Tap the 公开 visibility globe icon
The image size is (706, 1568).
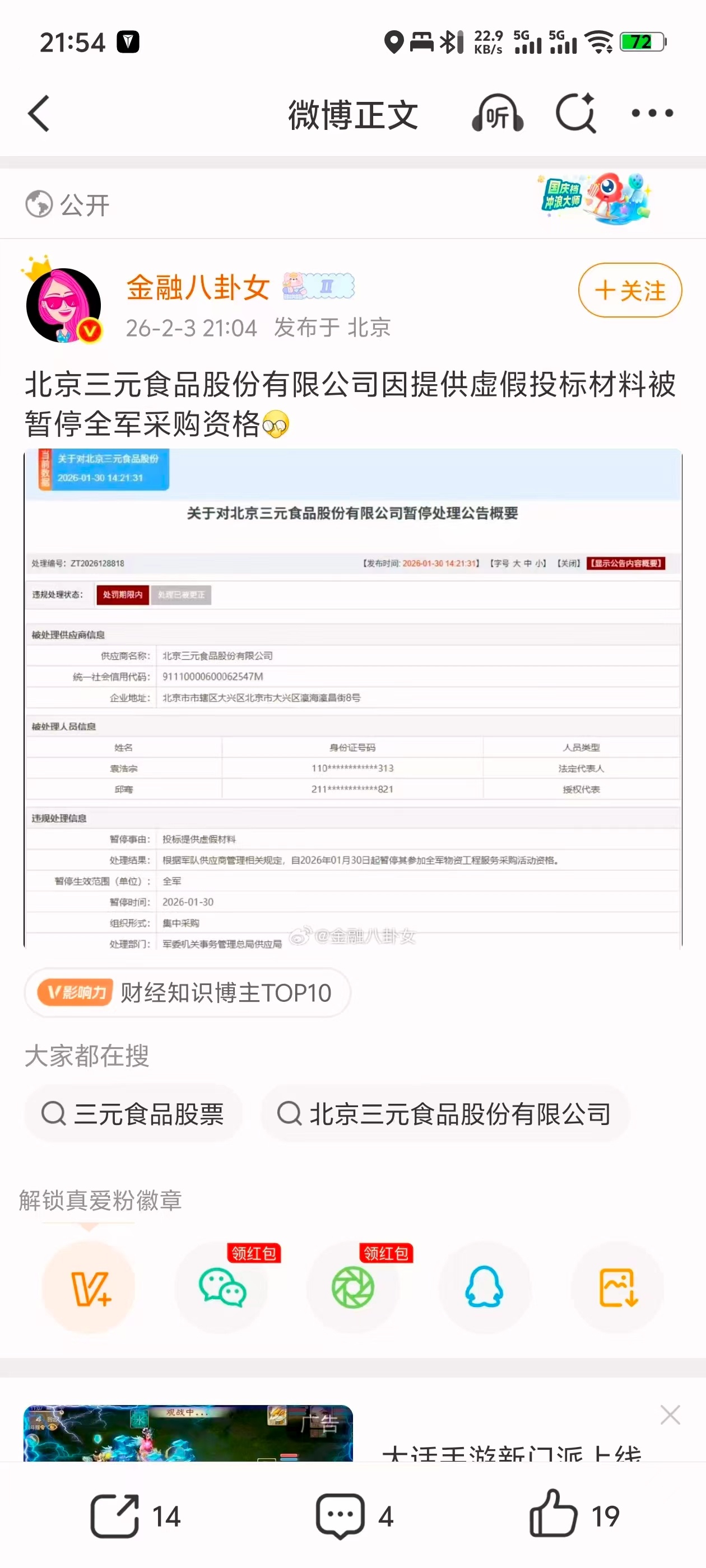(39, 204)
